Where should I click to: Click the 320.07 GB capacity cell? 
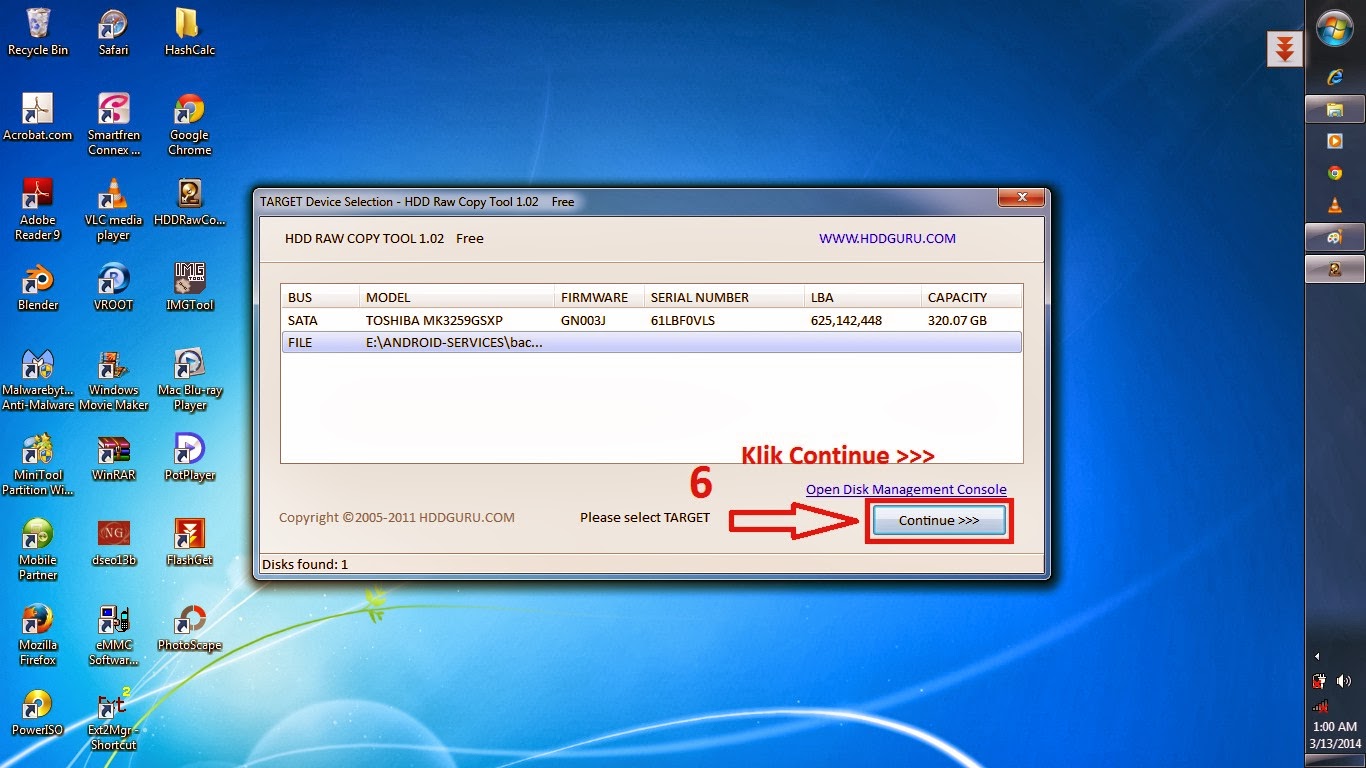[x=957, y=321]
